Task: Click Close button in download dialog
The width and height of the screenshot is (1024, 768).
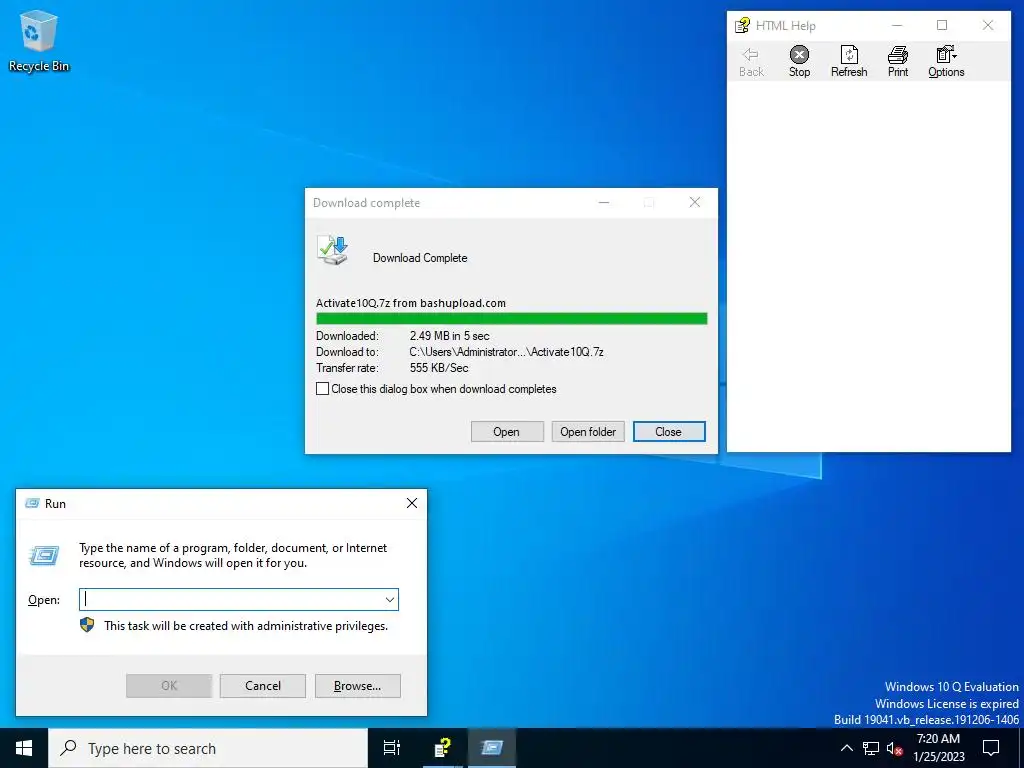Action: [669, 432]
